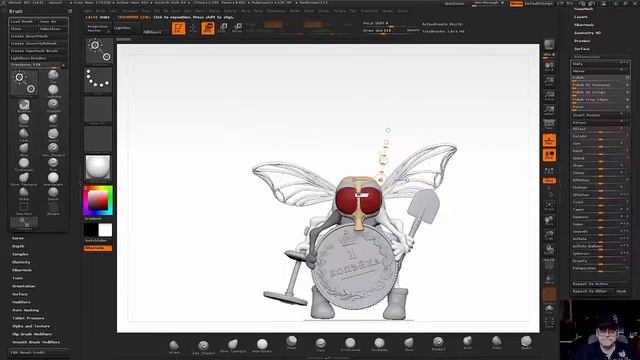Click the Actual size icon

pos(549,96)
